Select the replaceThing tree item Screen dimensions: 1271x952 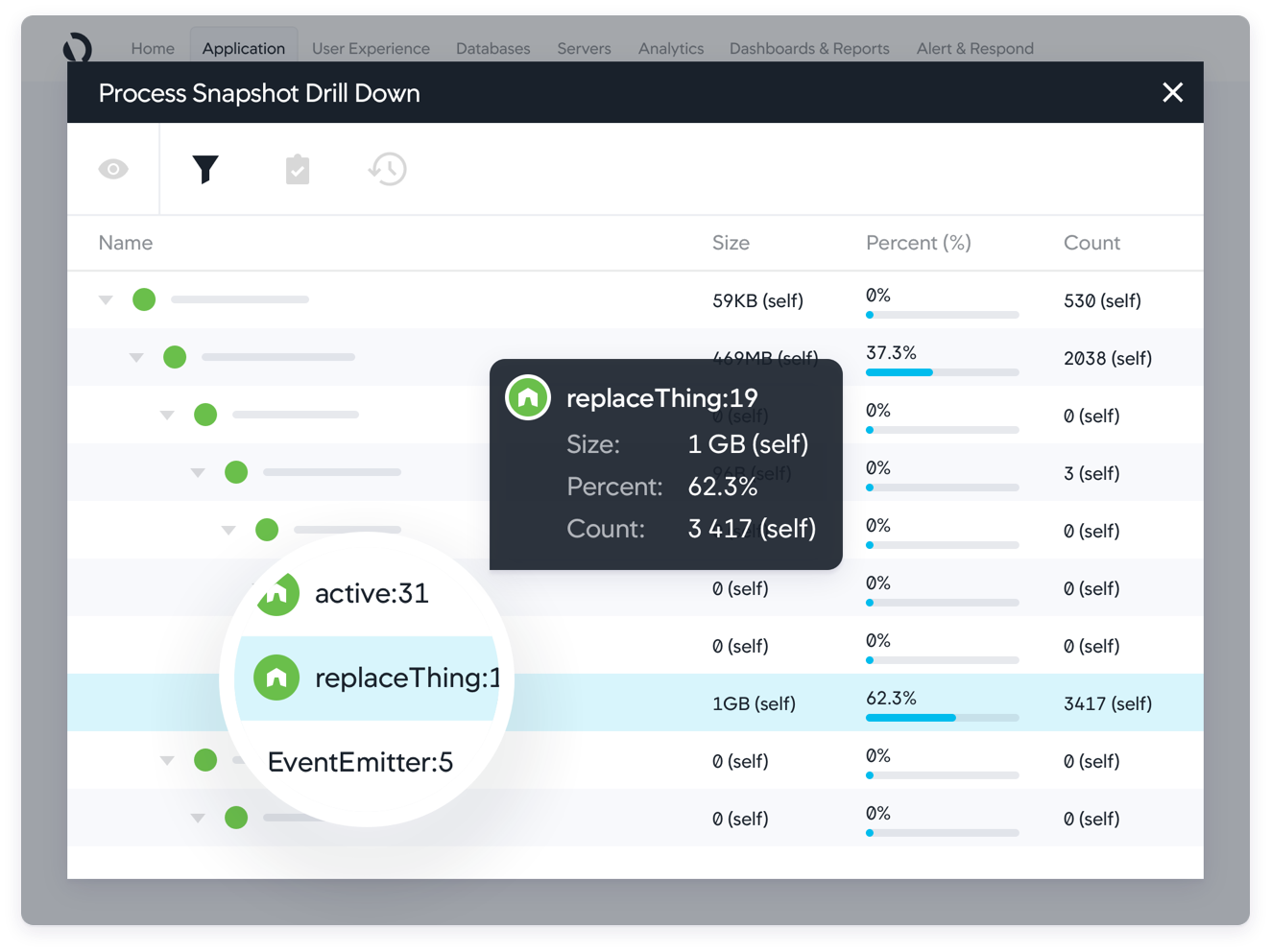point(407,678)
